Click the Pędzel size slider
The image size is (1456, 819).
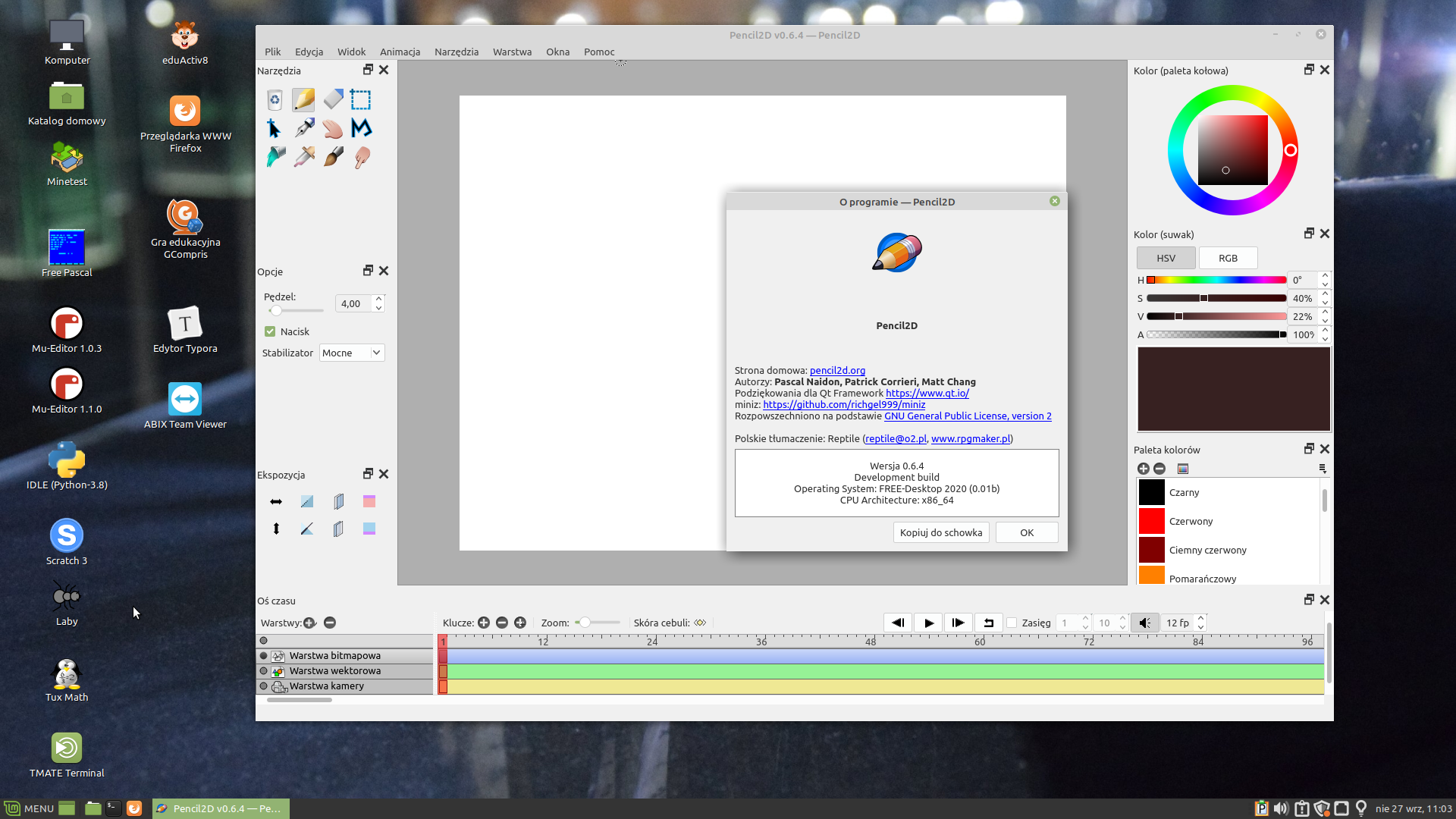295,311
